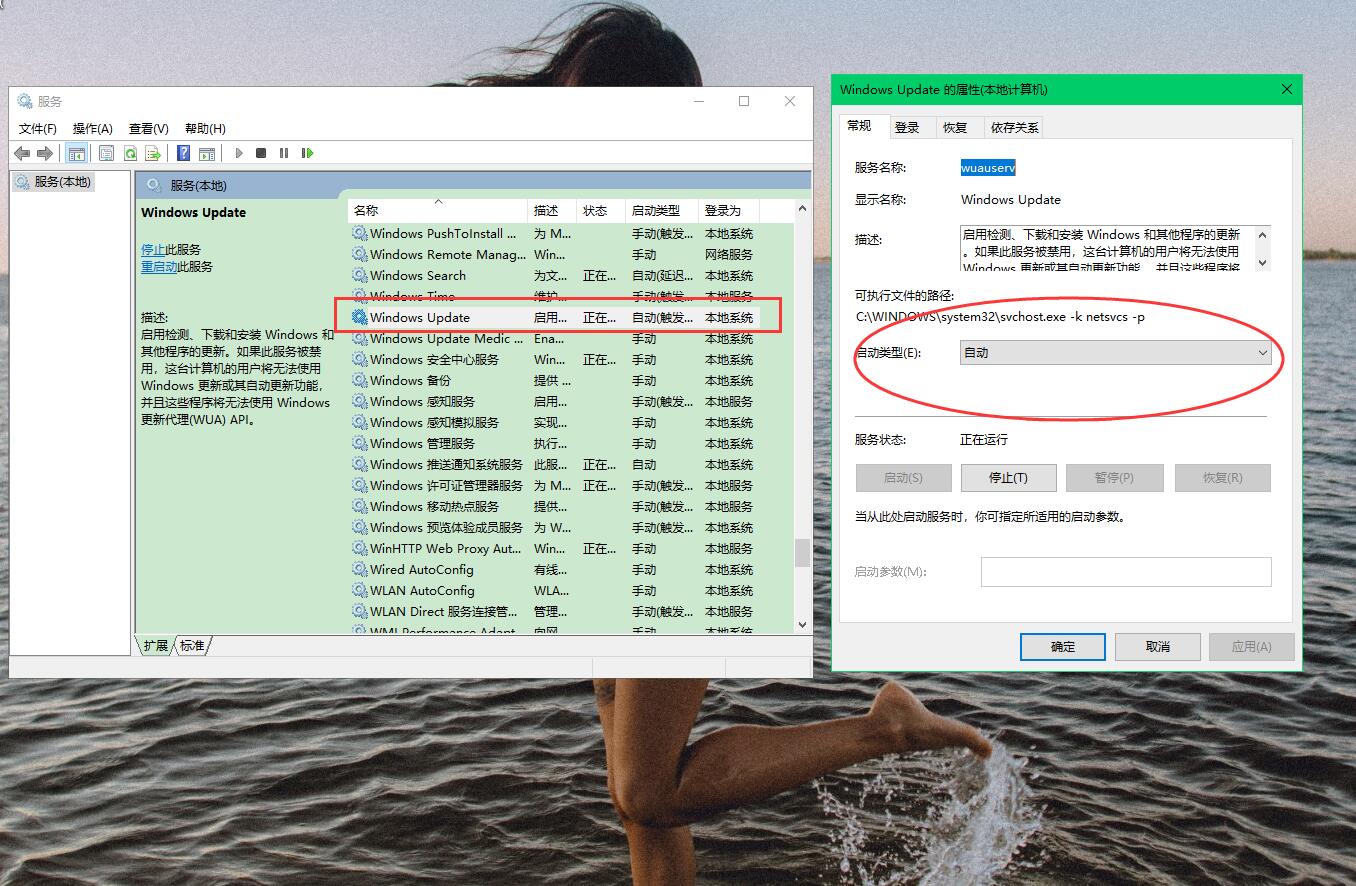Sort services by 启动类型 column header
This screenshot has height=886, width=1356.
tap(662, 210)
